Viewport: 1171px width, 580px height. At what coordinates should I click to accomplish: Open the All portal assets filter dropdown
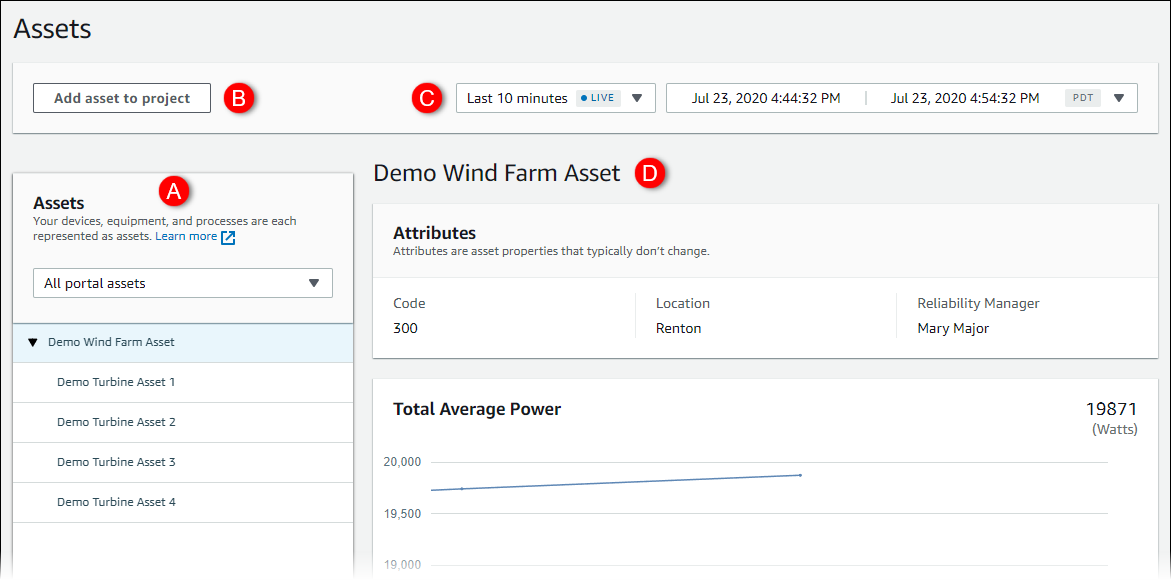click(x=182, y=283)
